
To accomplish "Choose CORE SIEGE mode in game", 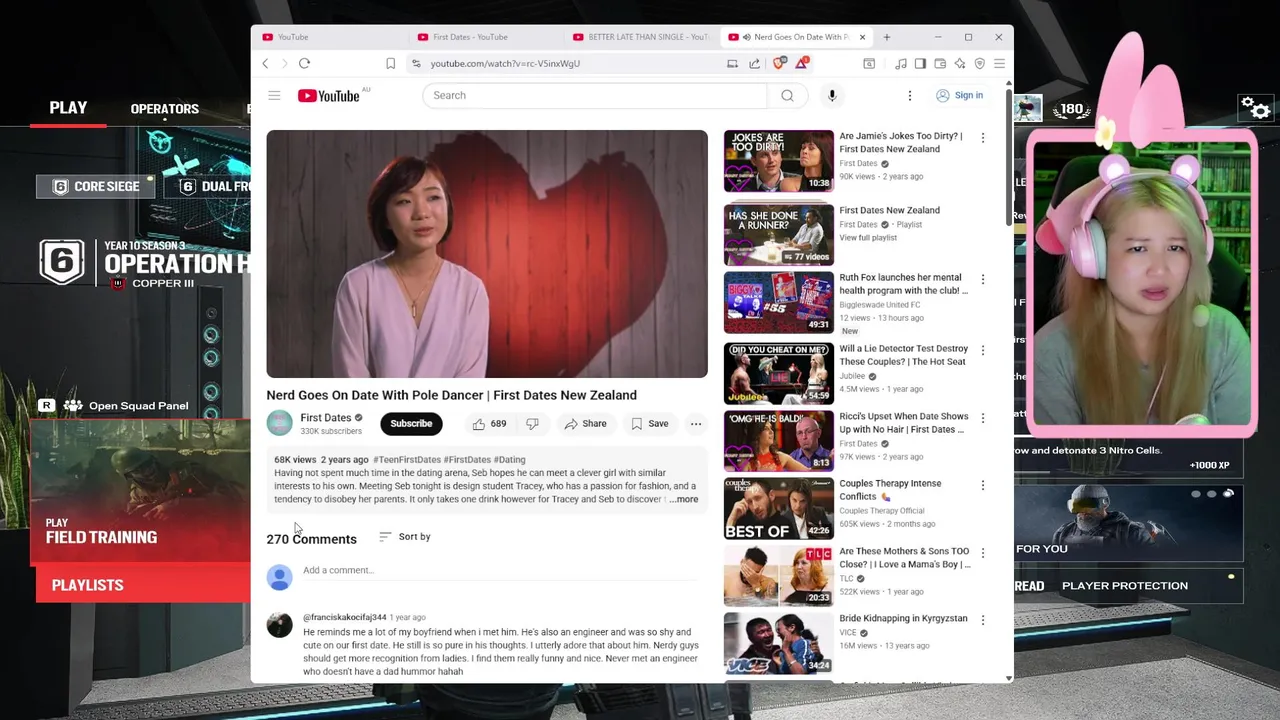I will pos(96,186).
